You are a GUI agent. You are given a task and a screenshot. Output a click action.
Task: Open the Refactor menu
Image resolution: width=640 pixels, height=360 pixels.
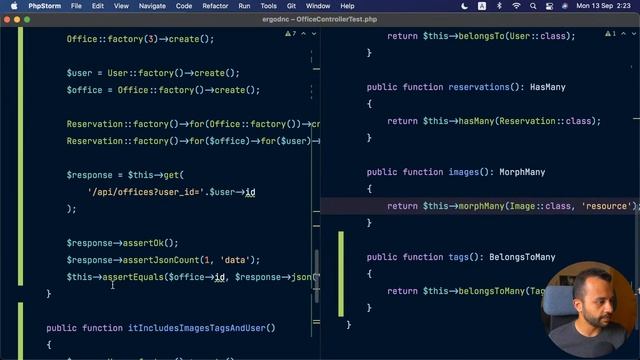point(215,6)
